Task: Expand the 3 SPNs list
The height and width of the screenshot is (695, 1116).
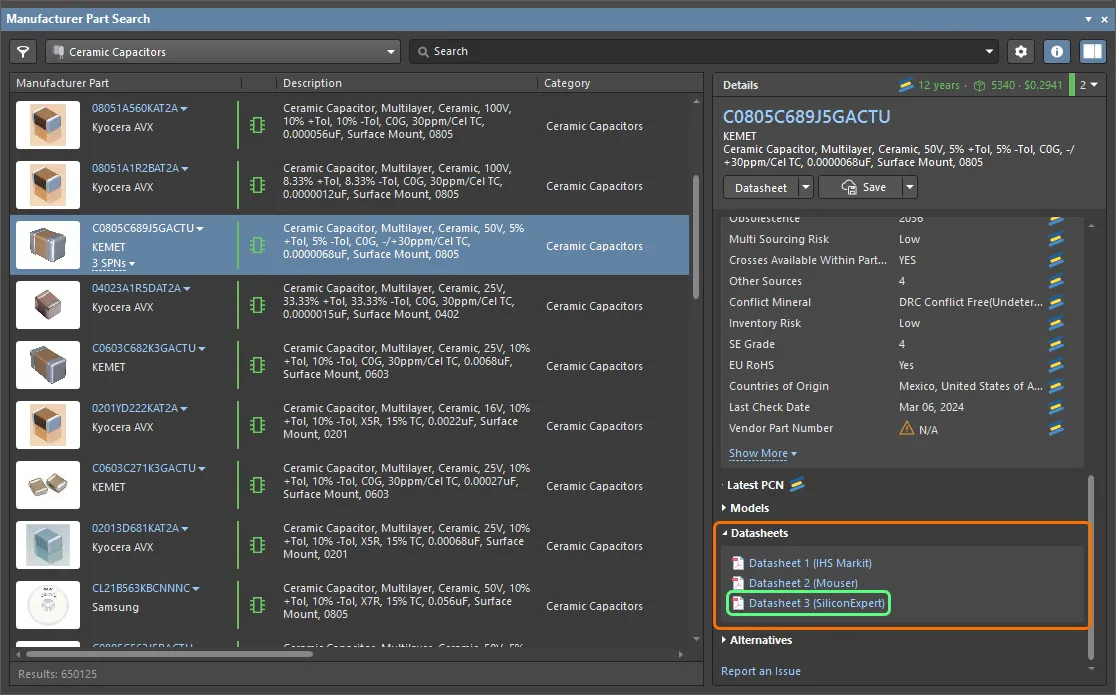Action: pyautogui.click(x=113, y=264)
